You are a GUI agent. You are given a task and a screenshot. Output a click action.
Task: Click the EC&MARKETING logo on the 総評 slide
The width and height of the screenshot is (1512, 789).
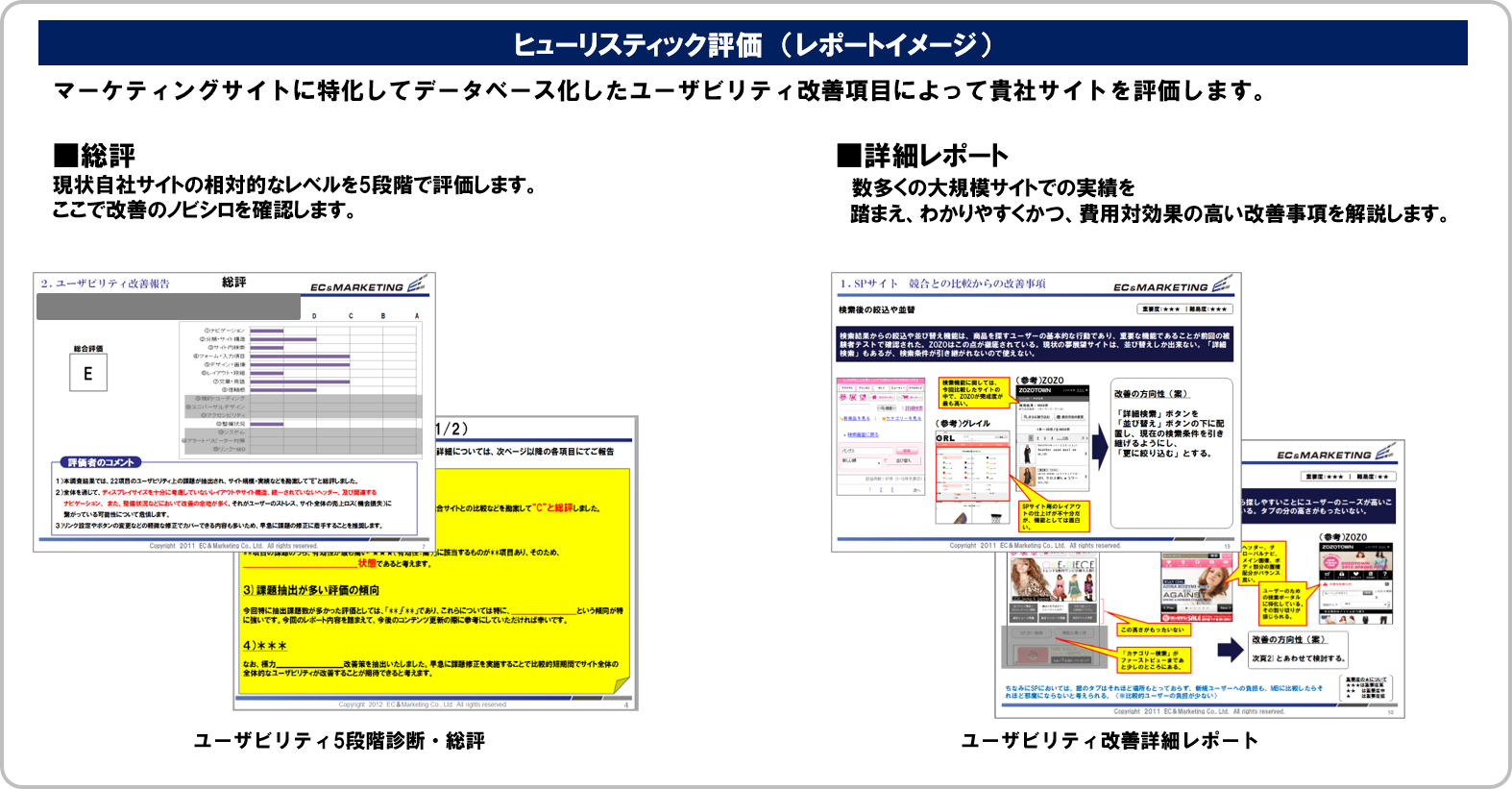pyautogui.click(x=368, y=285)
